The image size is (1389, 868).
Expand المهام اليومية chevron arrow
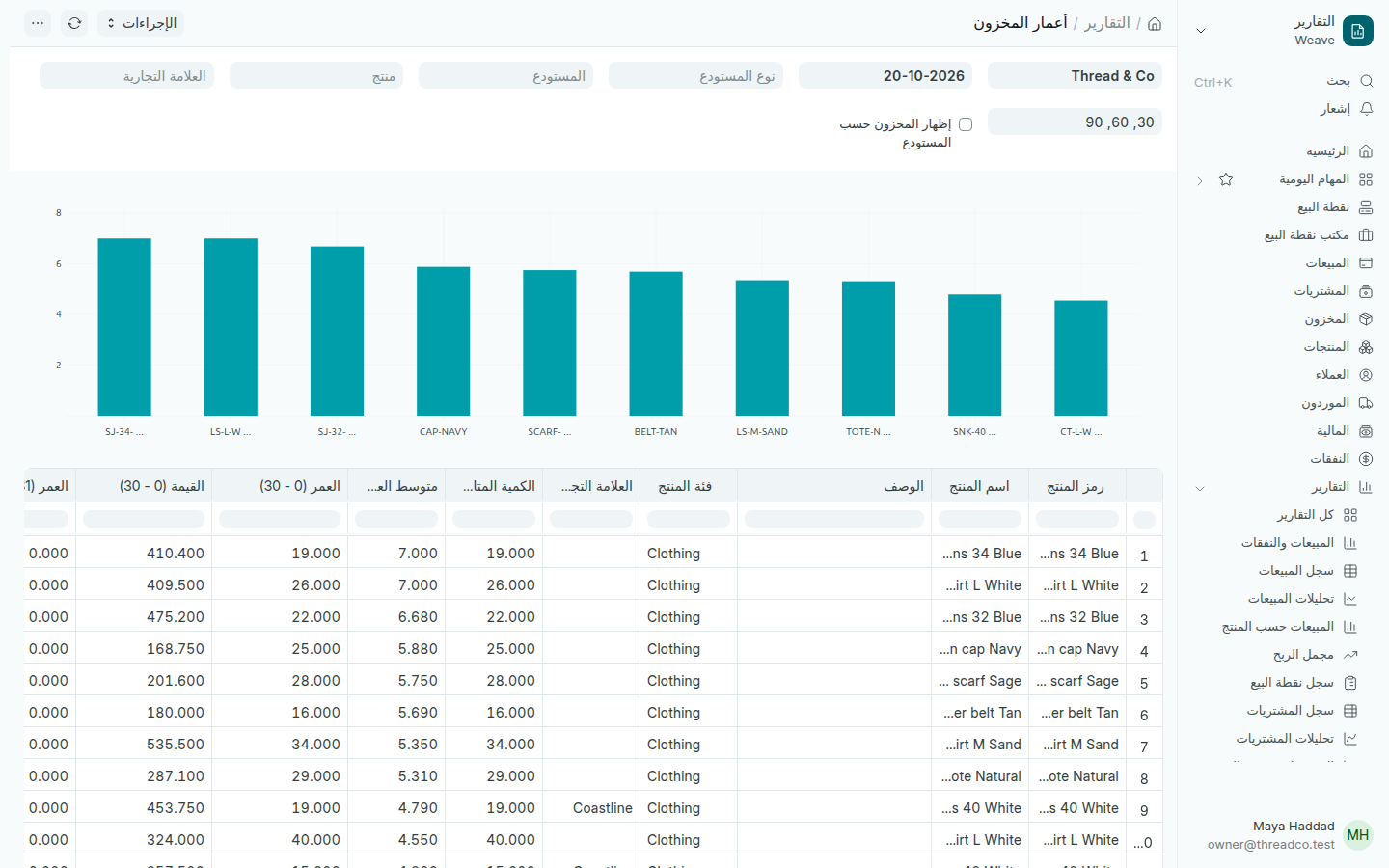point(1200,180)
